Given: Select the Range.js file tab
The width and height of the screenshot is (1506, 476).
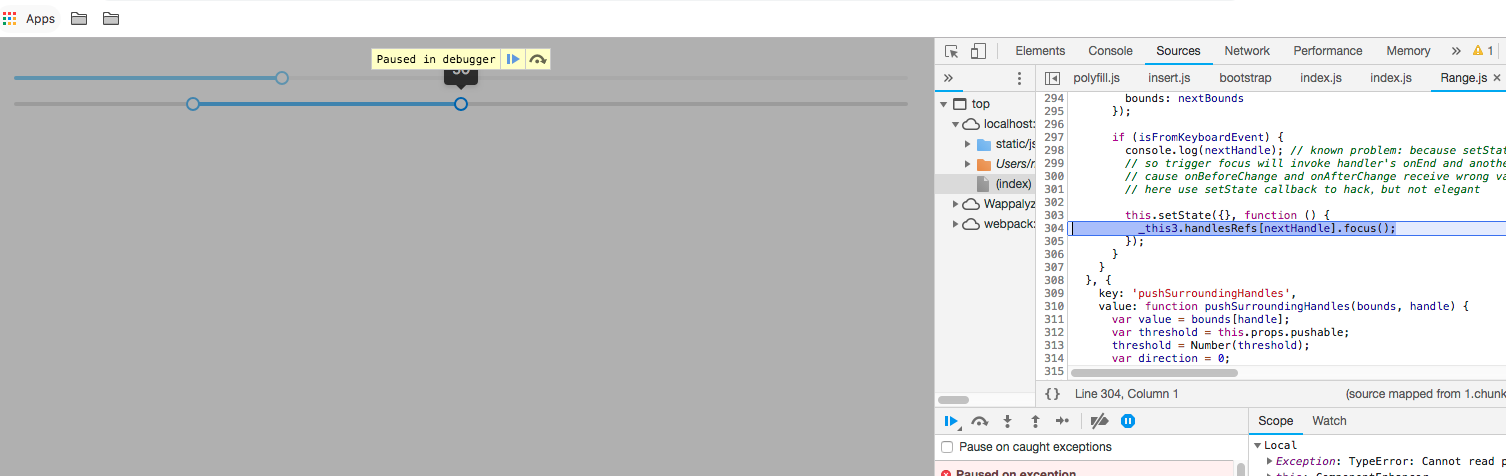Looking at the screenshot, I should [x=1464, y=78].
